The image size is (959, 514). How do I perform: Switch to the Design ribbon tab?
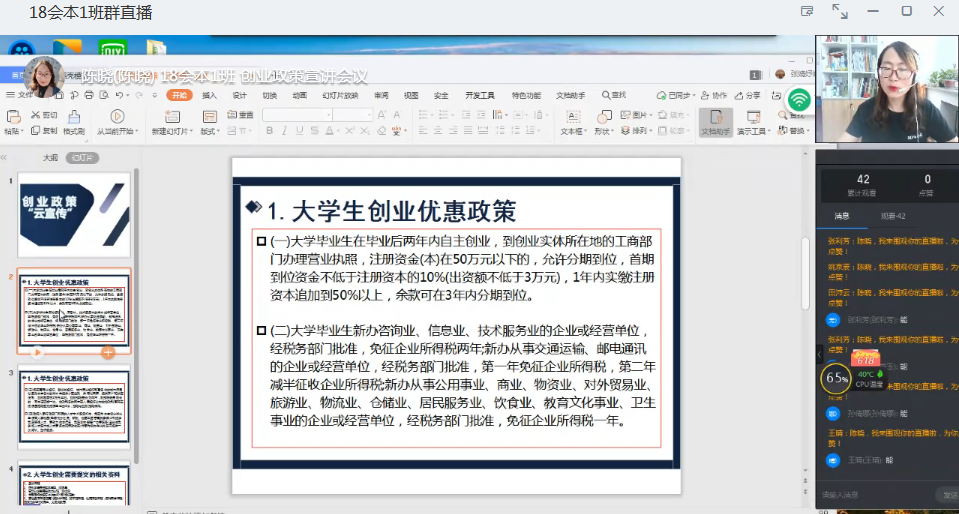(239, 95)
